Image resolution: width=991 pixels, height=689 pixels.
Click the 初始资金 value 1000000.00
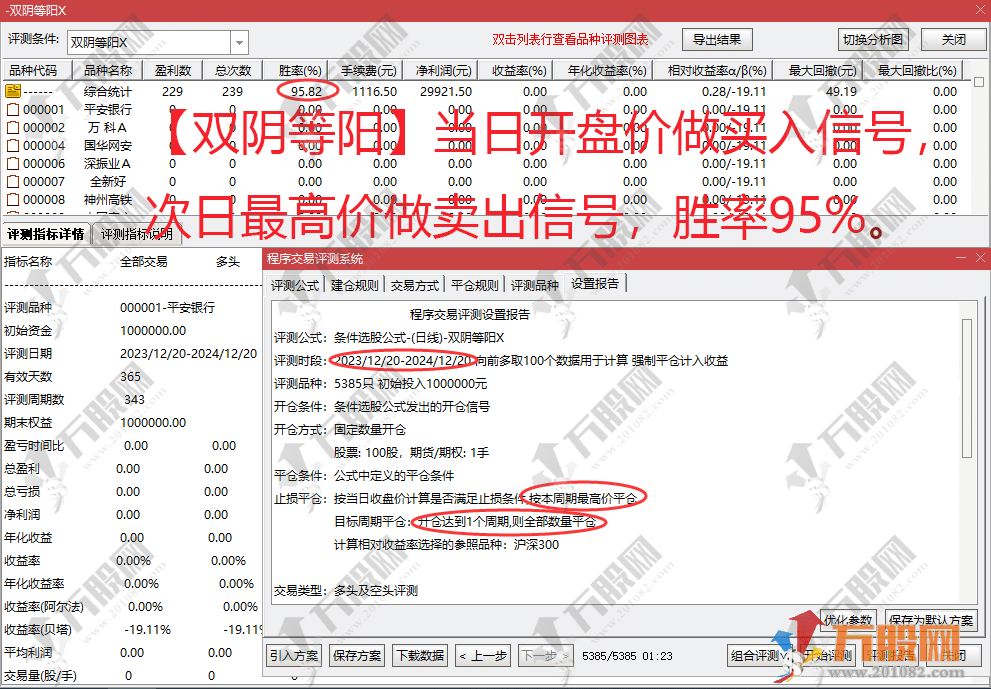click(153, 331)
